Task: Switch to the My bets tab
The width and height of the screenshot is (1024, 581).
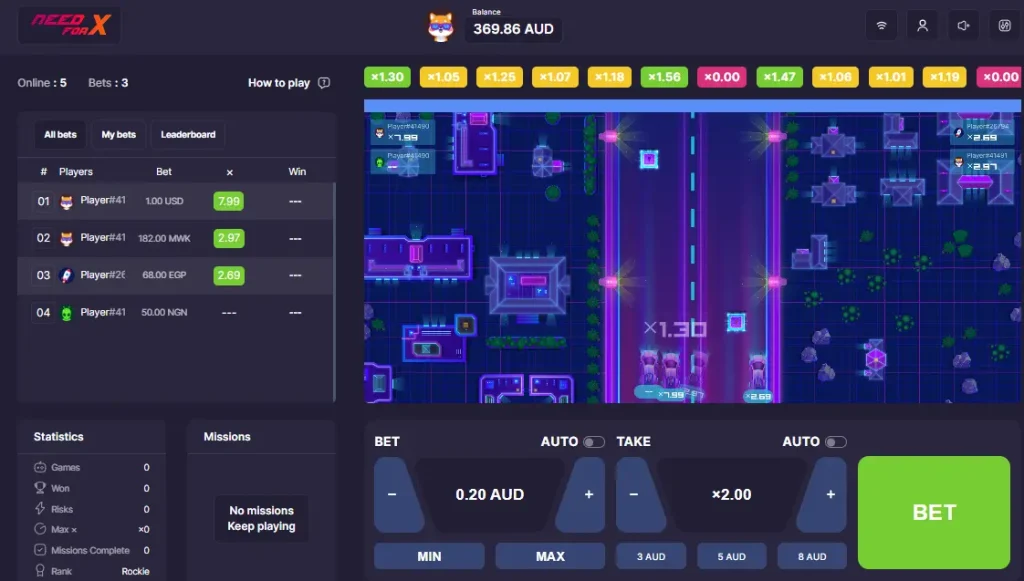Action: coord(118,134)
